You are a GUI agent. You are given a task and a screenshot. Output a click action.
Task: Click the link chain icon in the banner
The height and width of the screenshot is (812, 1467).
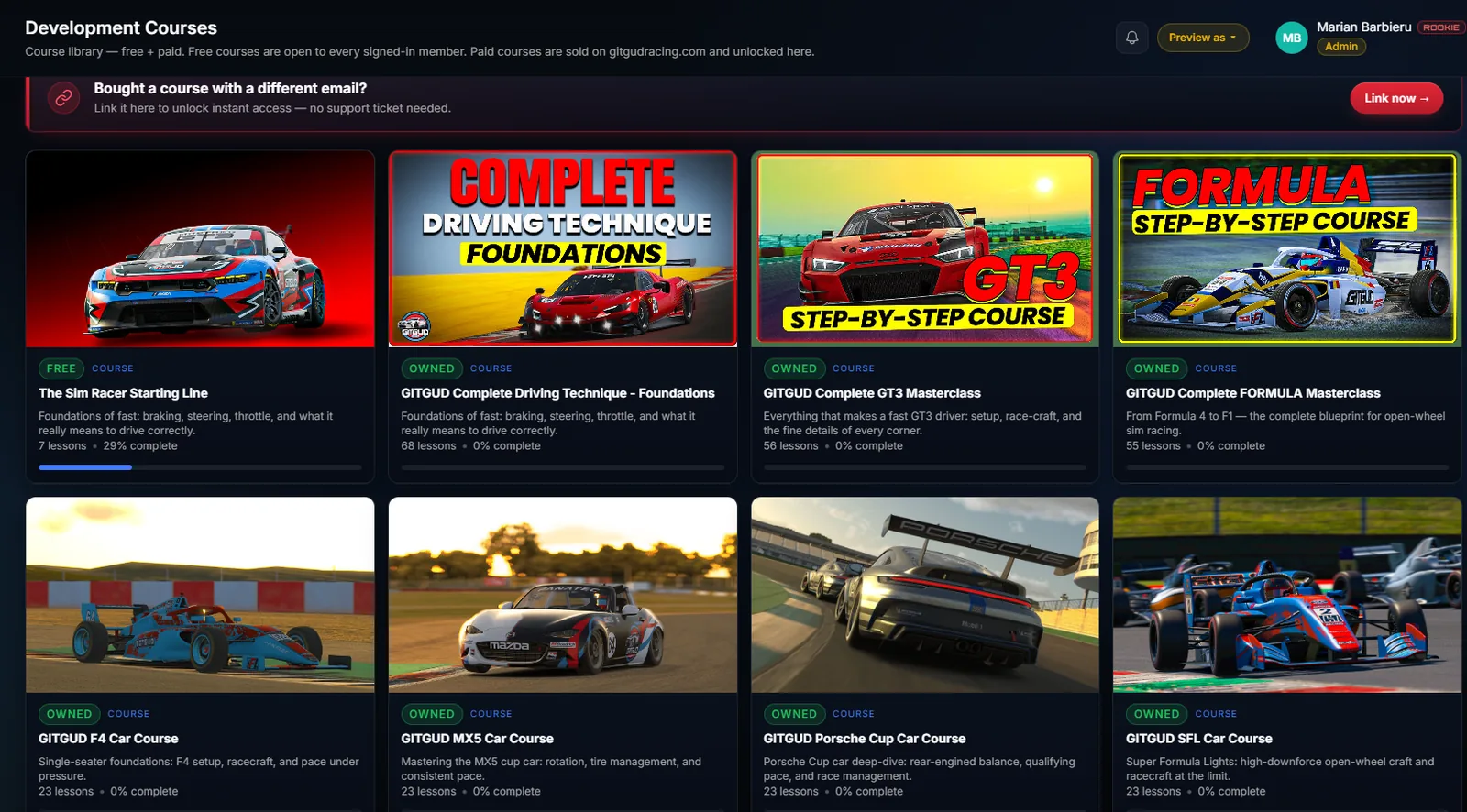pos(63,97)
